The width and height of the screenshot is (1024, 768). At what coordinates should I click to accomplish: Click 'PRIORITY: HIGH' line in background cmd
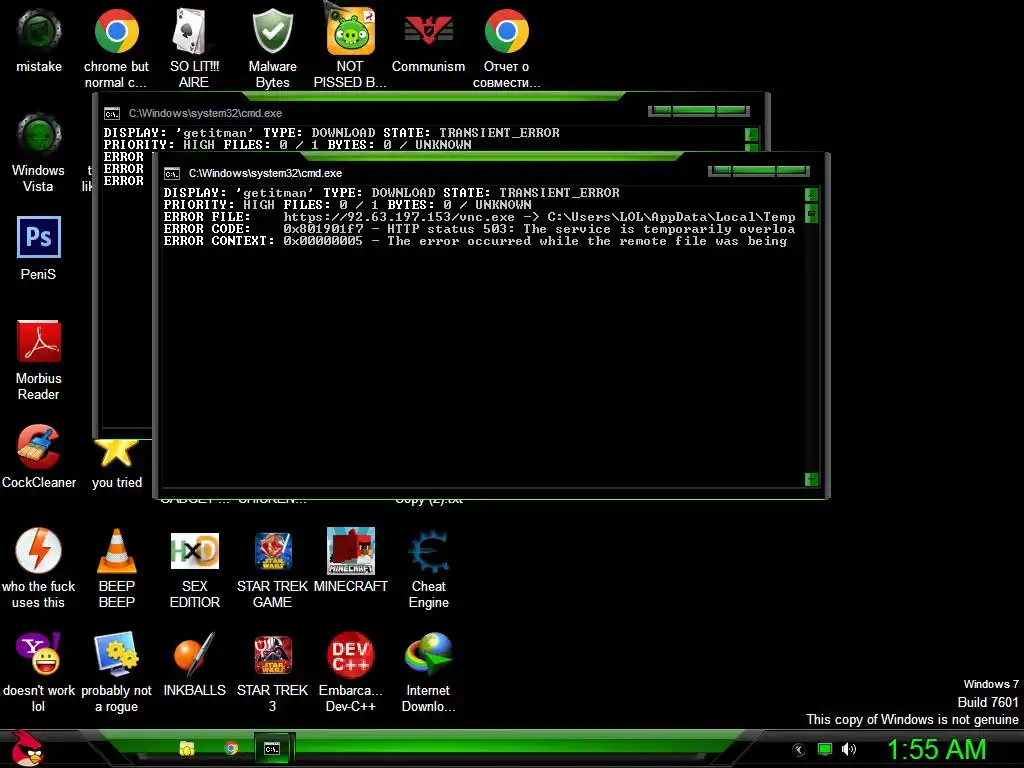point(287,144)
